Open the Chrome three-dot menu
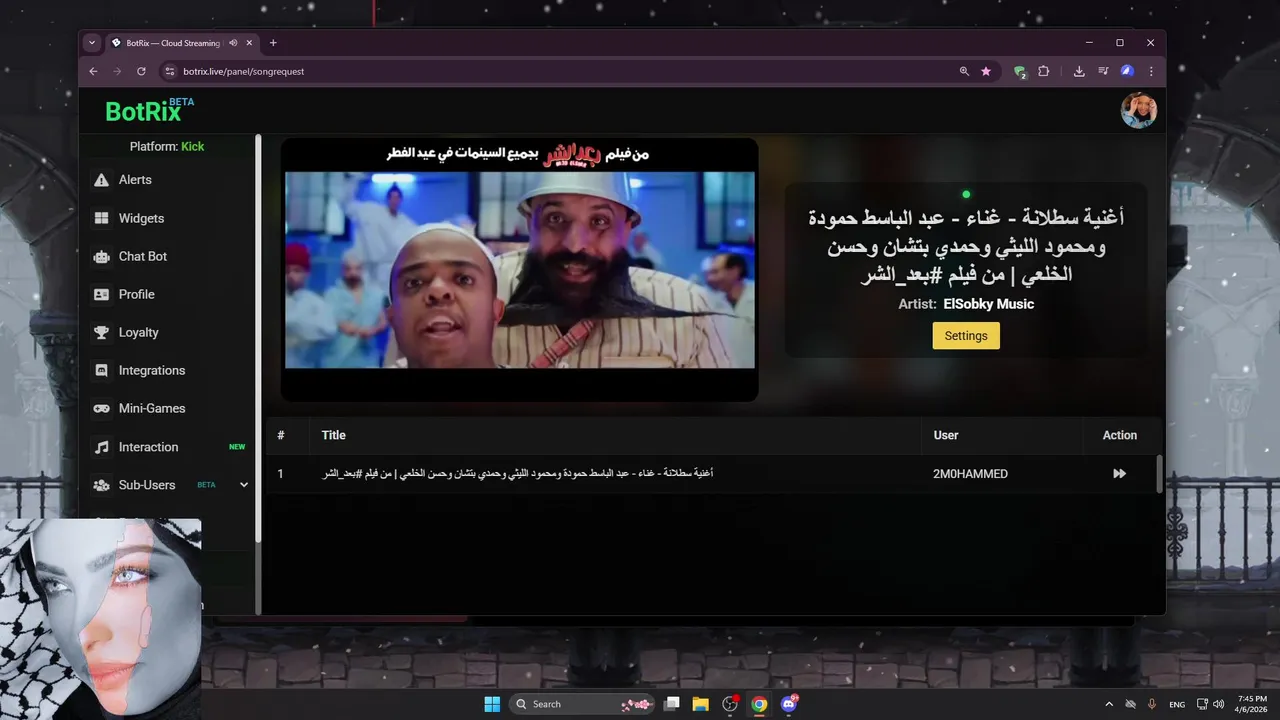The width and height of the screenshot is (1280, 720). point(1151,71)
